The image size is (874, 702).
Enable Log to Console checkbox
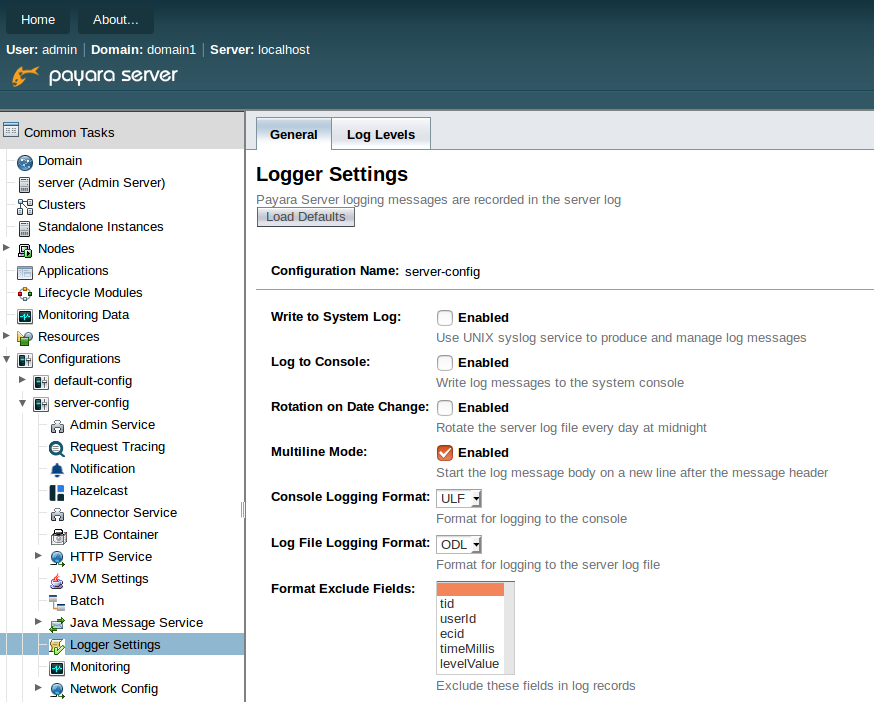tap(445, 363)
